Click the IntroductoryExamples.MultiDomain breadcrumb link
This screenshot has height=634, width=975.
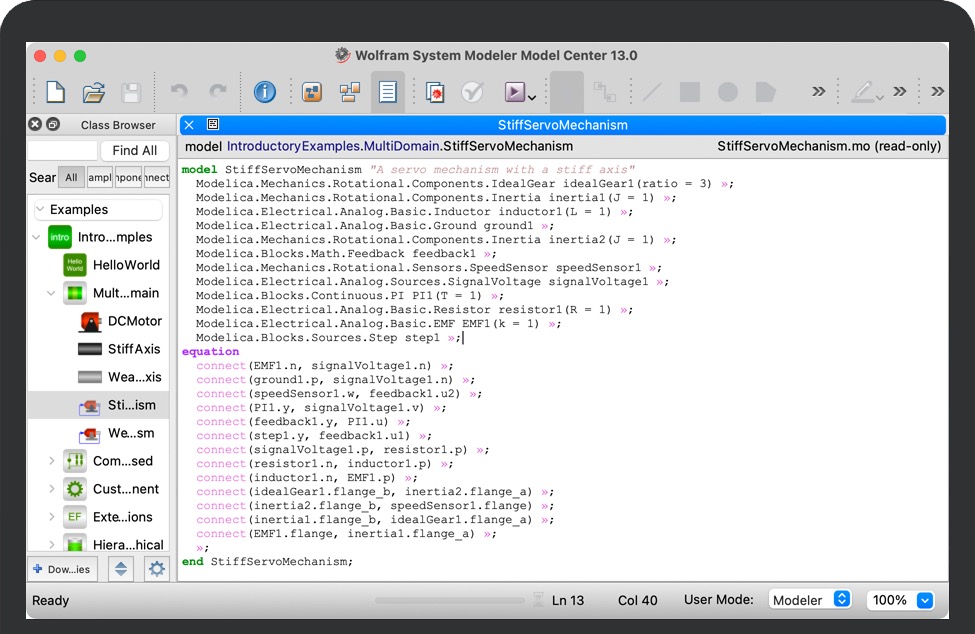[x=333, y=146]
